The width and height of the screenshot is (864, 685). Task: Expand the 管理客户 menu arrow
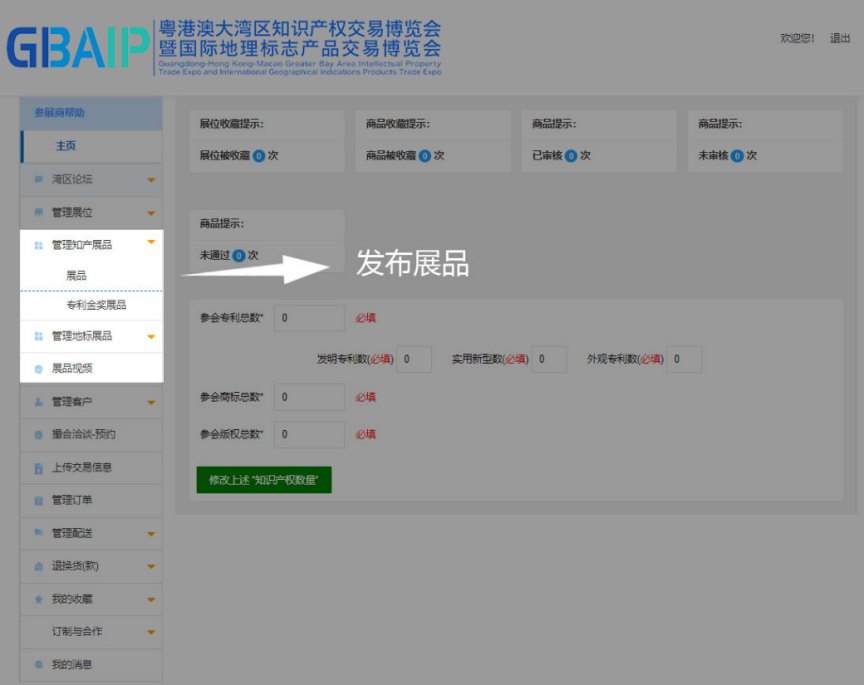coord(151,403)
